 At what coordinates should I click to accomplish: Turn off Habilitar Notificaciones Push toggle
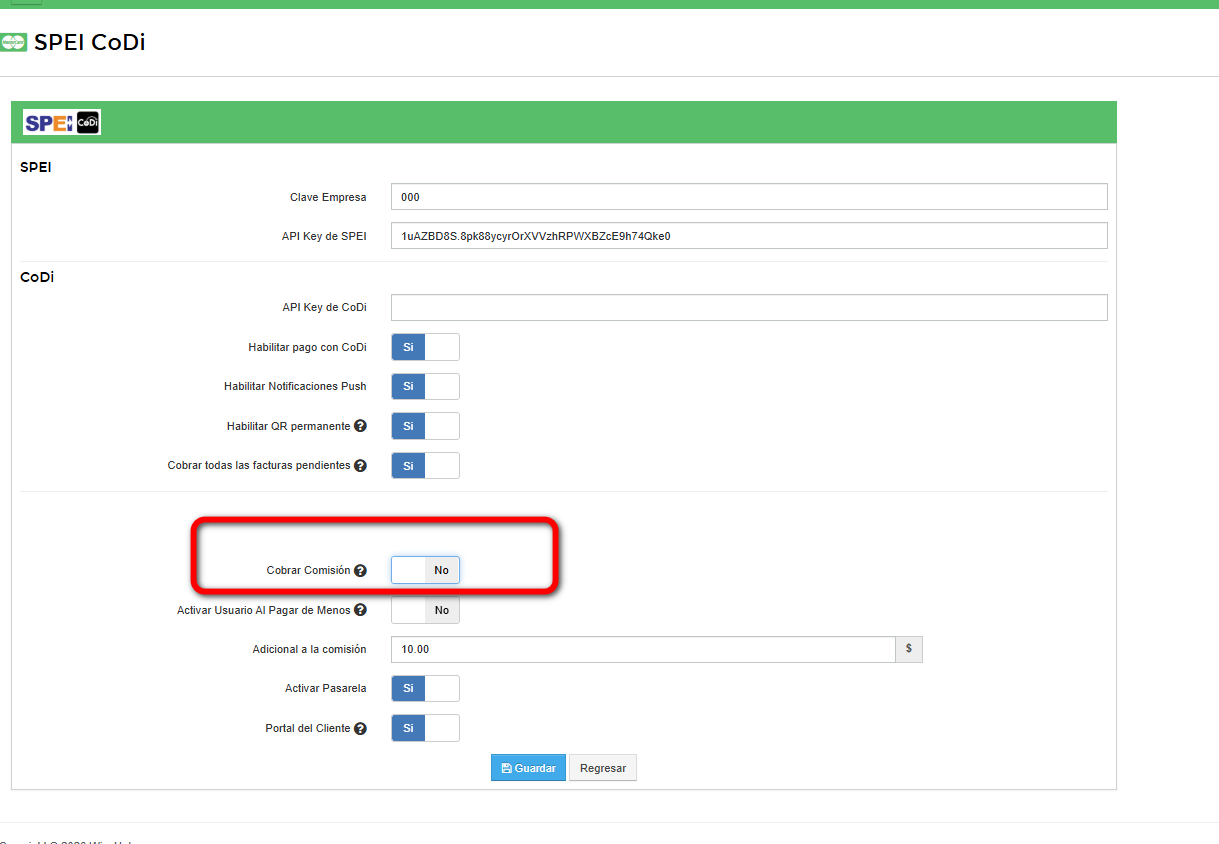(425, 386)
